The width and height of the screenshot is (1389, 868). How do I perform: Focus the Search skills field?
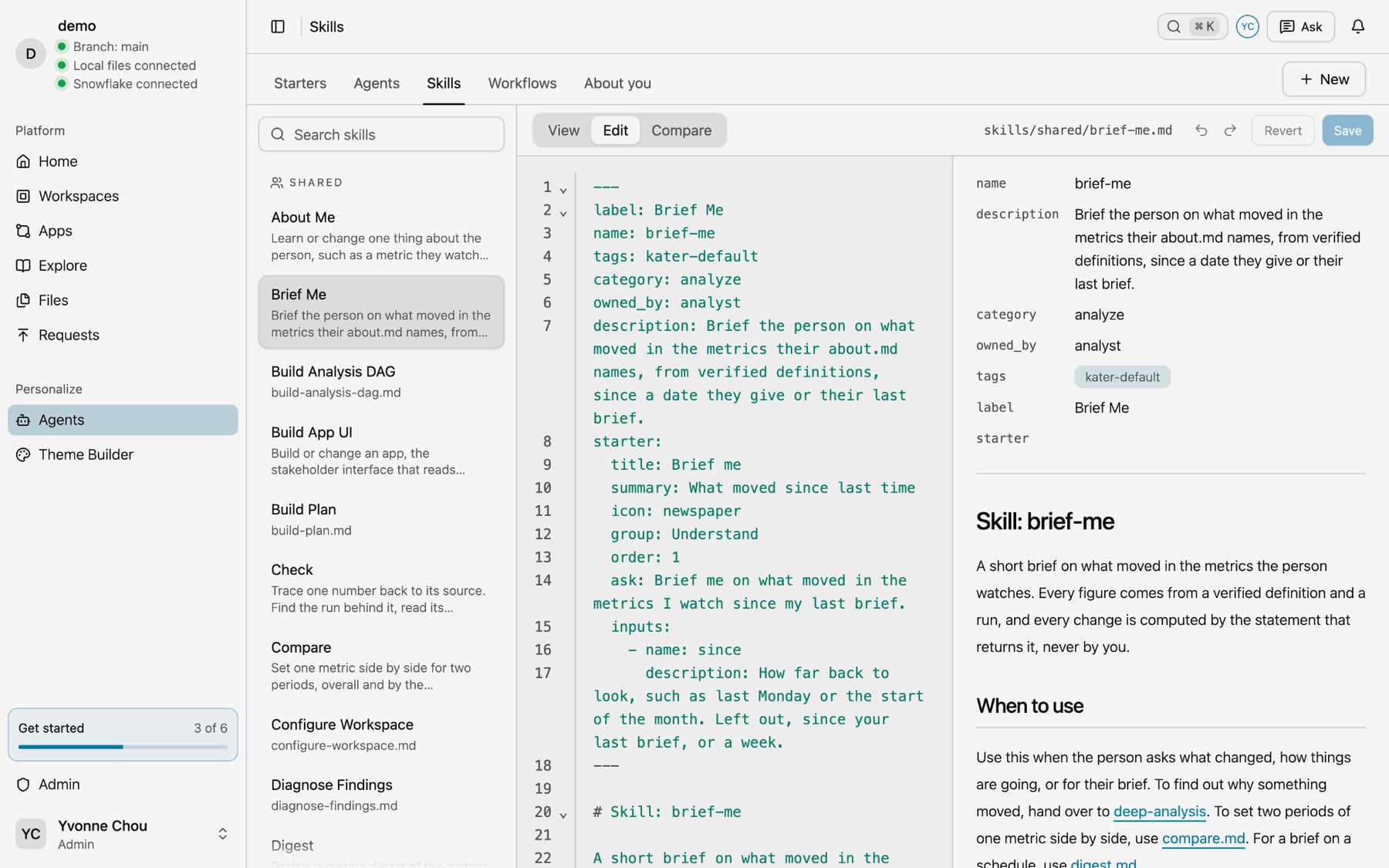381,134
